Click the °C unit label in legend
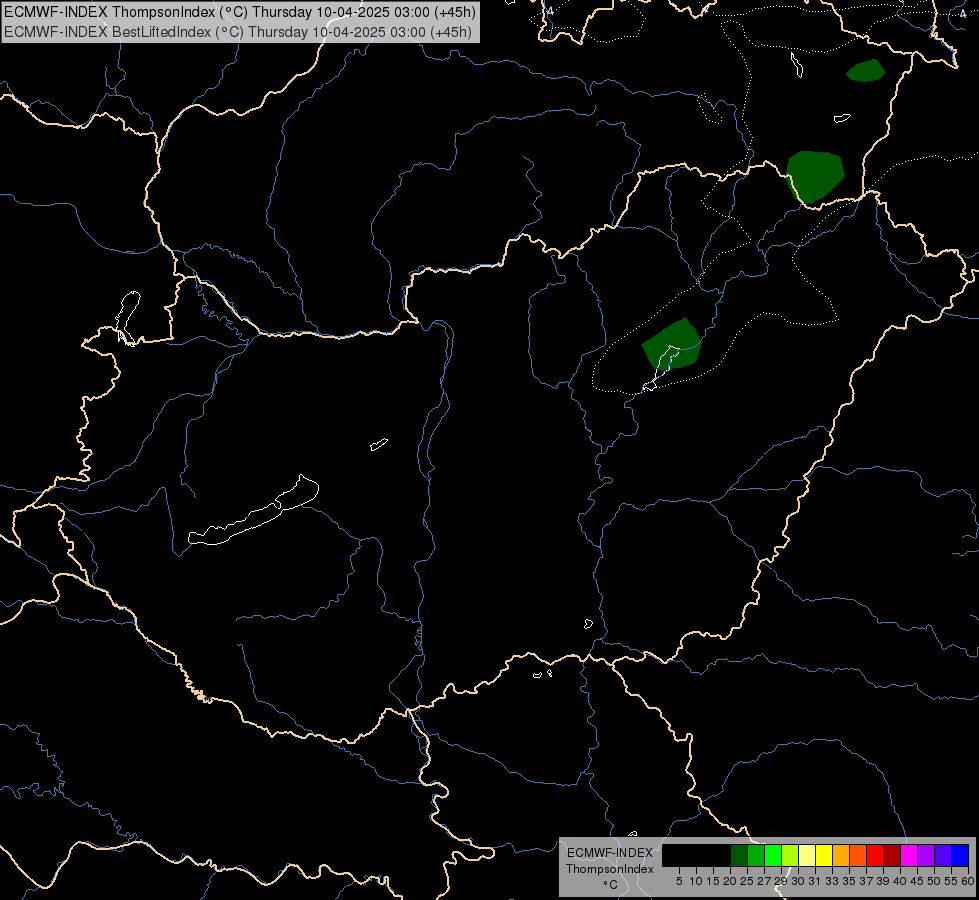Viewport: 979px width, 900px height. tap(610, 885)
